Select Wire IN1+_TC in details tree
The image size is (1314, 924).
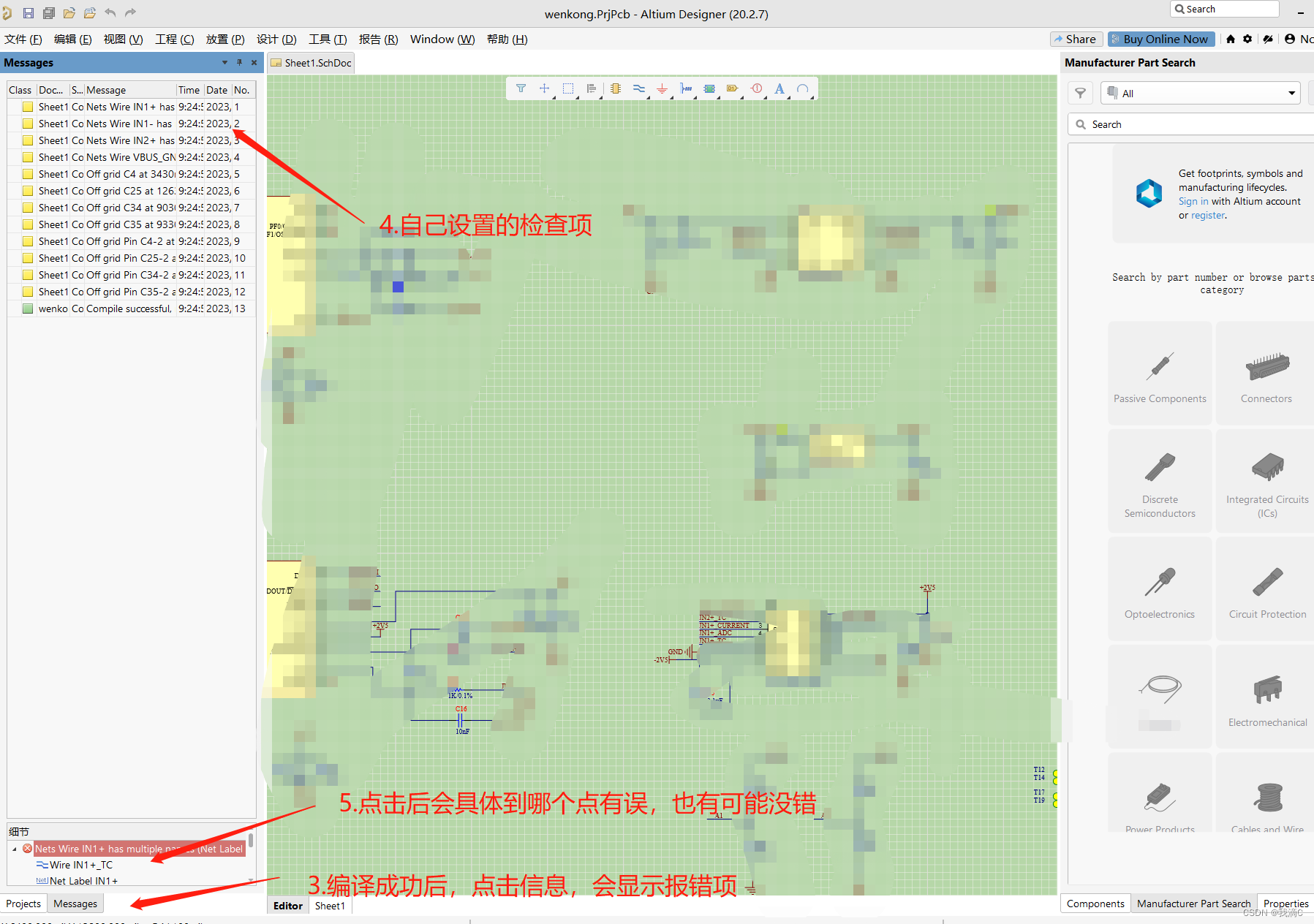(80, 865)
